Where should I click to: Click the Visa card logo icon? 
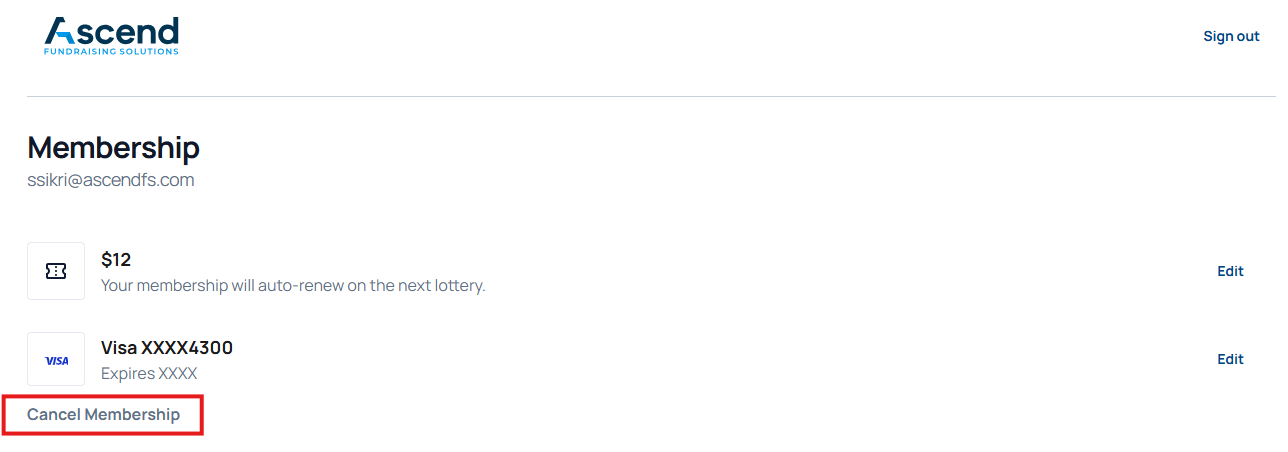(56, 360)
